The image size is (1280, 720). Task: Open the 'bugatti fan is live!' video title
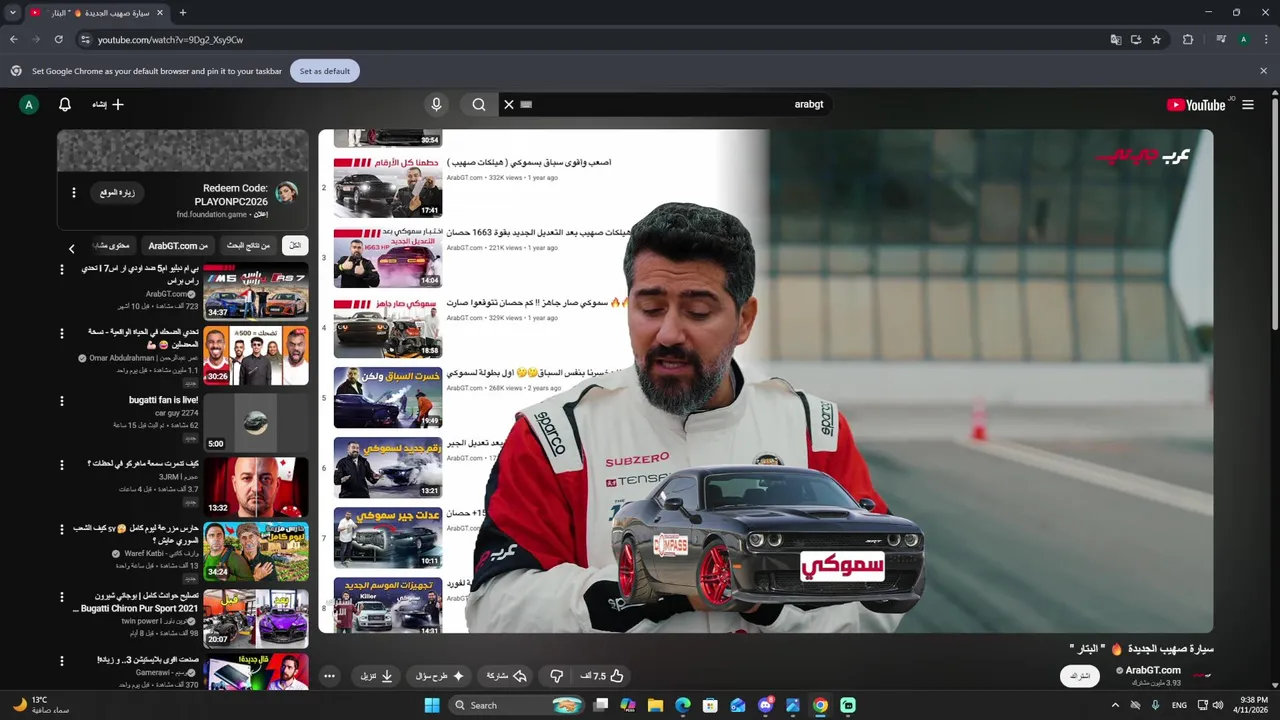coord(163,400)
